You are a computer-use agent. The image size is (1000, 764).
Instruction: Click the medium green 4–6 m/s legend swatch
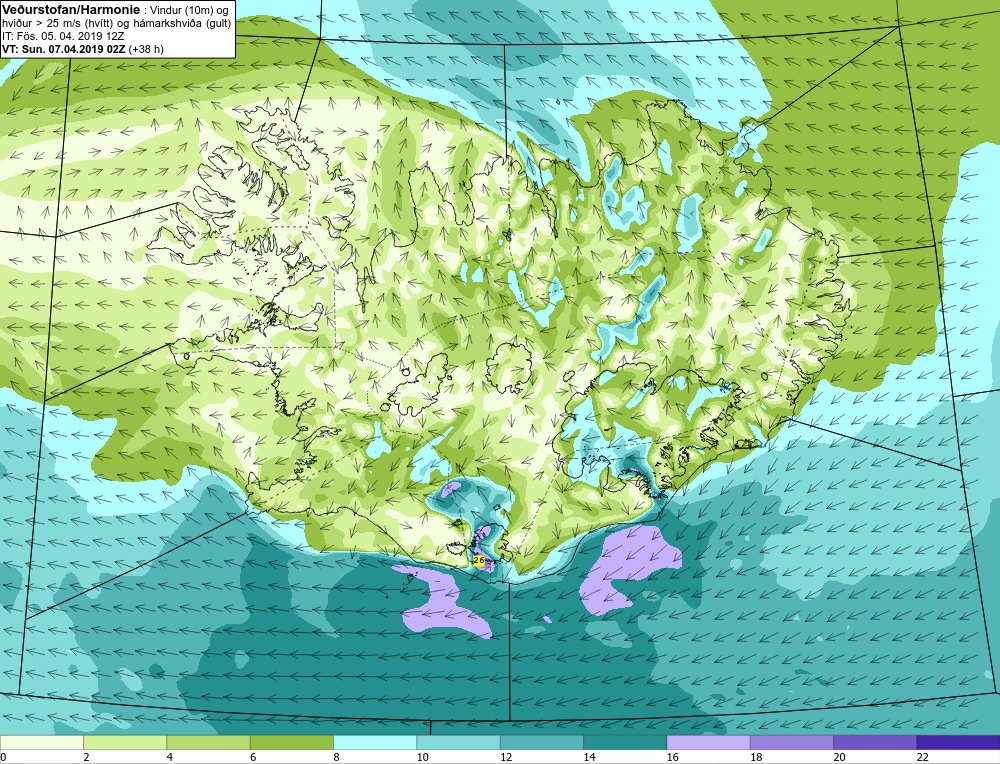coord(209,742)
